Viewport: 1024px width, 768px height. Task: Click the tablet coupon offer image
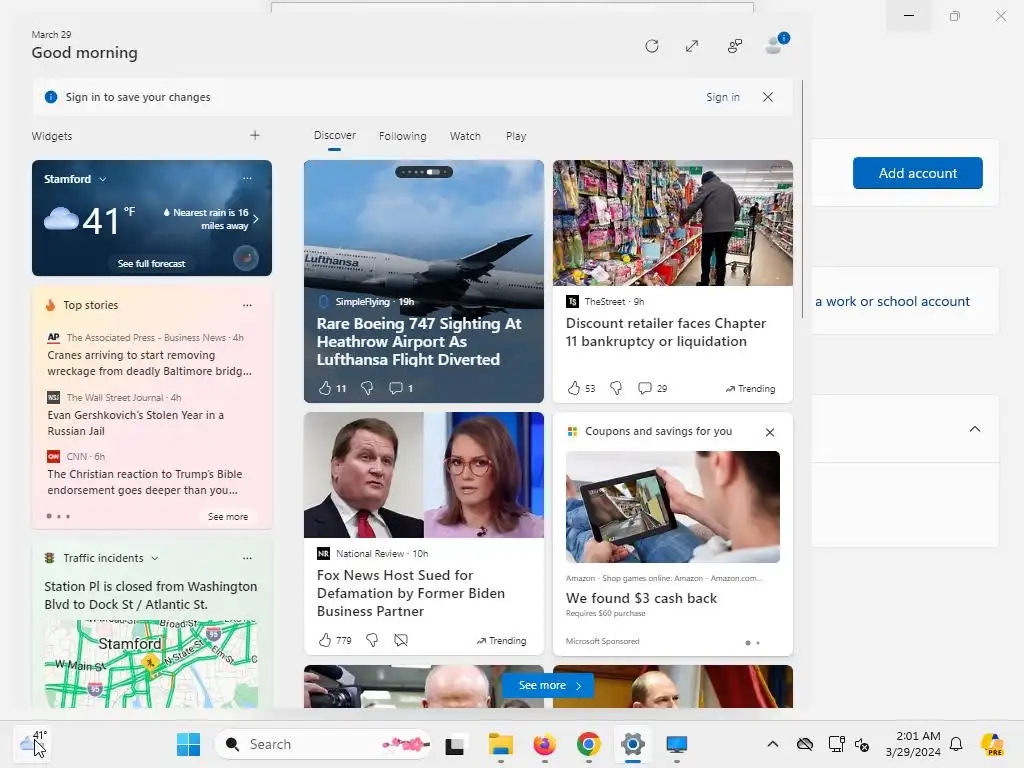[673, 507]
